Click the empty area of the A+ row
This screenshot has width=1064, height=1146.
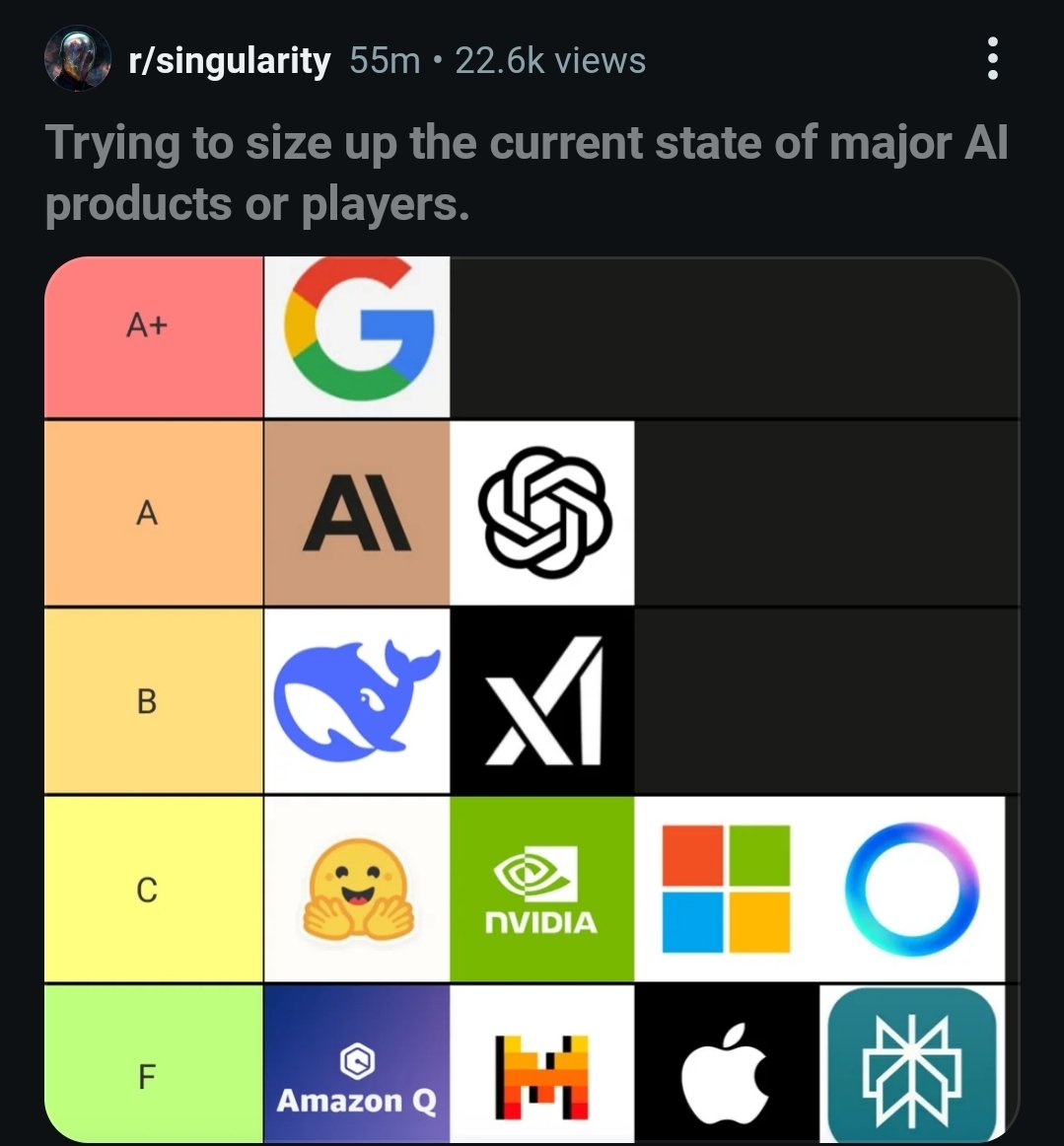[735, 337]
